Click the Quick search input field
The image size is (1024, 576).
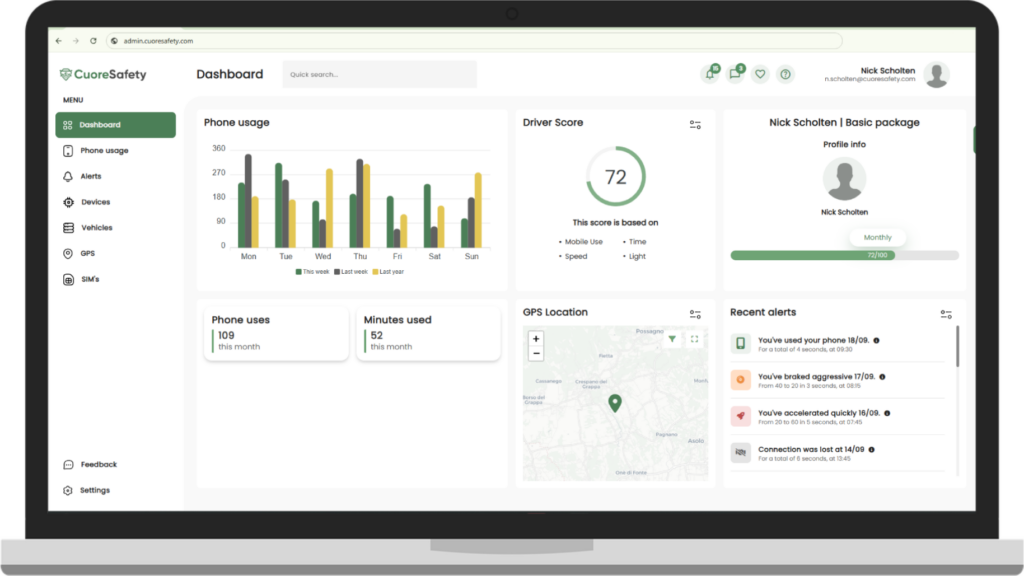click(x=379, y=75)
